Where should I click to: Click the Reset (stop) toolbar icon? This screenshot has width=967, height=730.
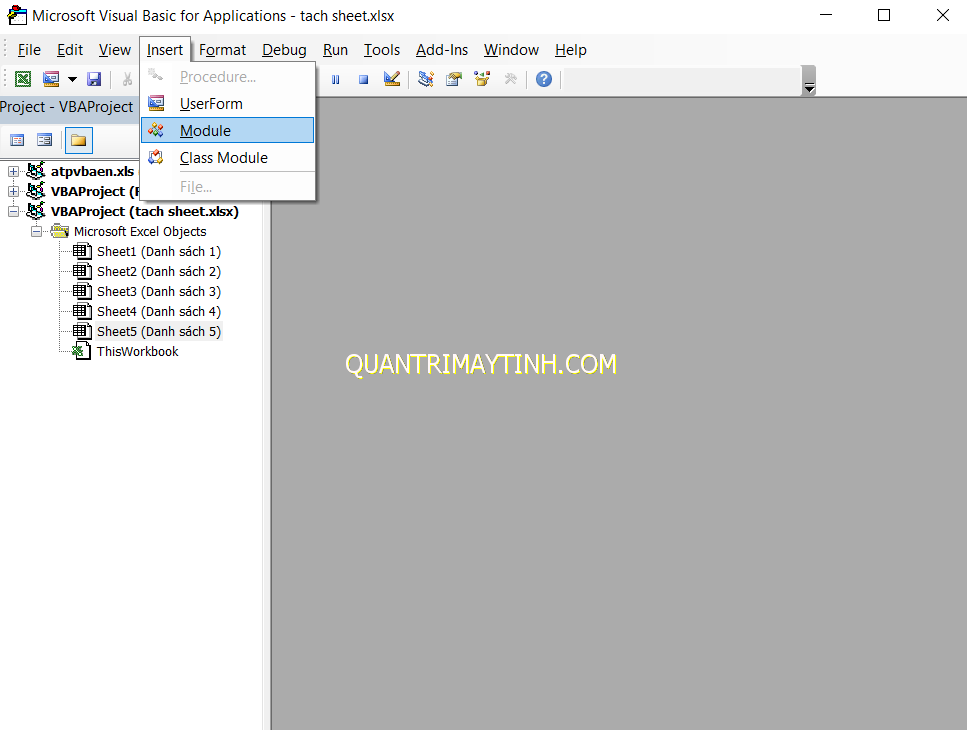tap(363, 80)
